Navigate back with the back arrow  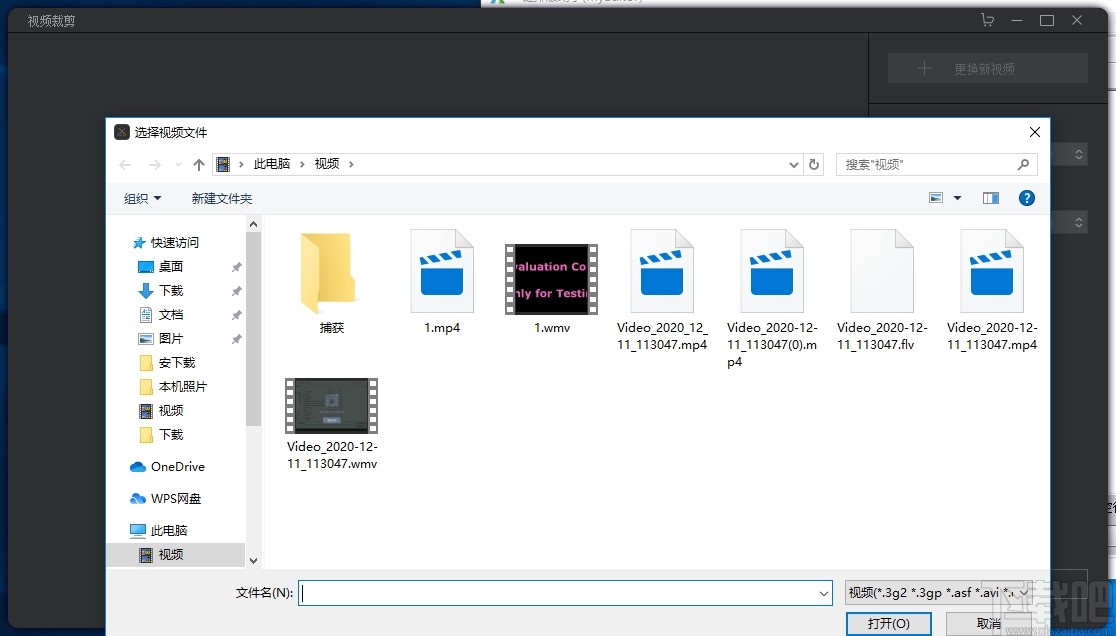pos(125,163)
